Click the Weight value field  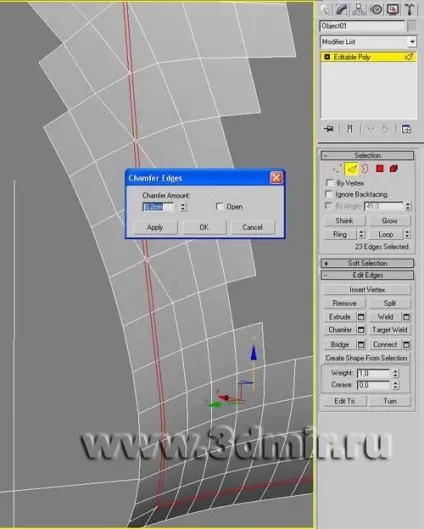[373, 373]
